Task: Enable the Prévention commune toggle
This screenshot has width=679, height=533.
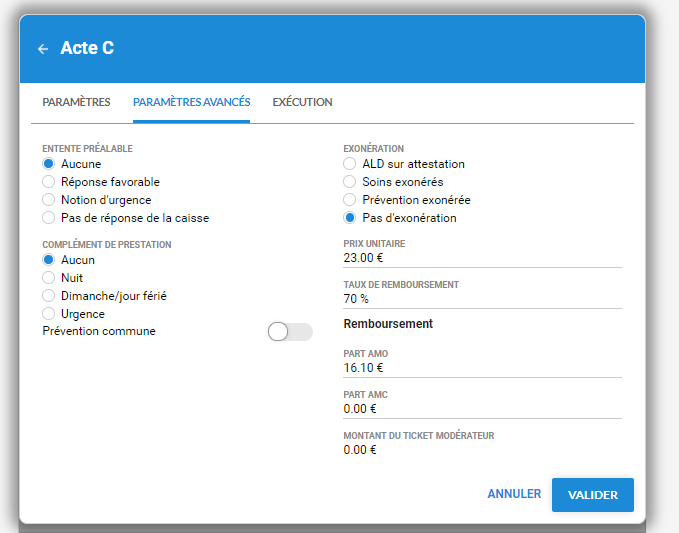Action: point(289,332)
